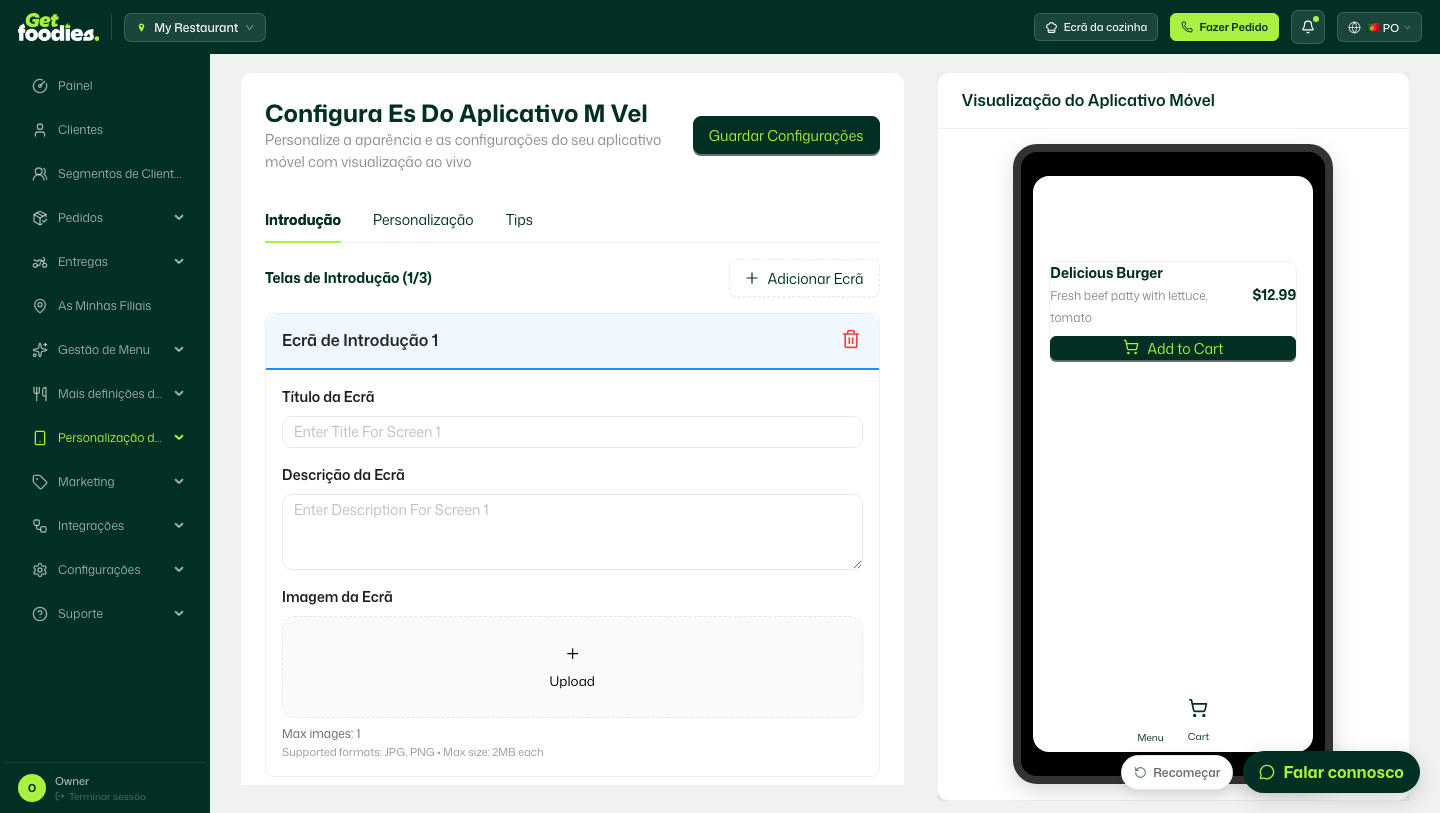Viewport: 1440px width, 813px height.
Task: Expand the Mais definições chevron
Action: pos(179,394)
